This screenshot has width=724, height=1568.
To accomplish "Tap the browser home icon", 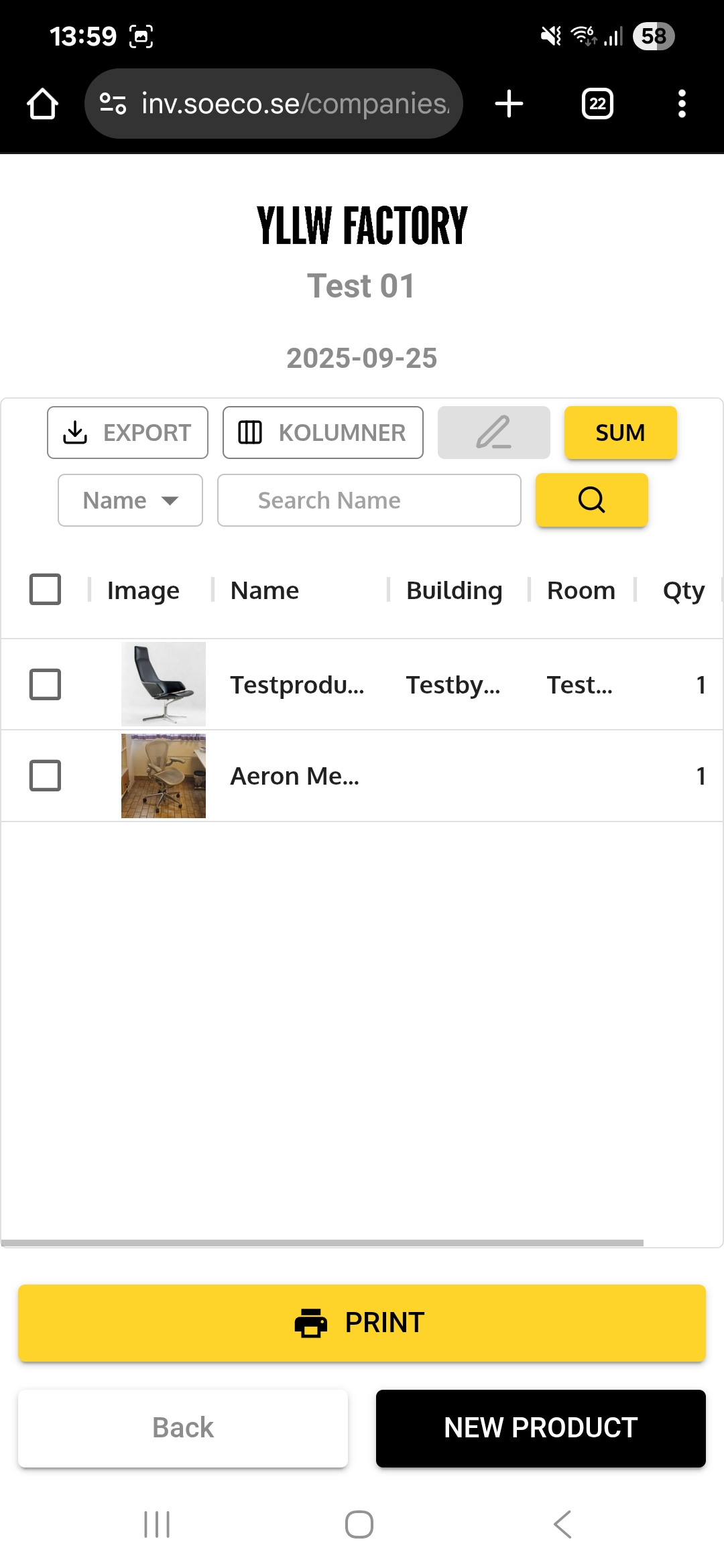I will (42, 104).
